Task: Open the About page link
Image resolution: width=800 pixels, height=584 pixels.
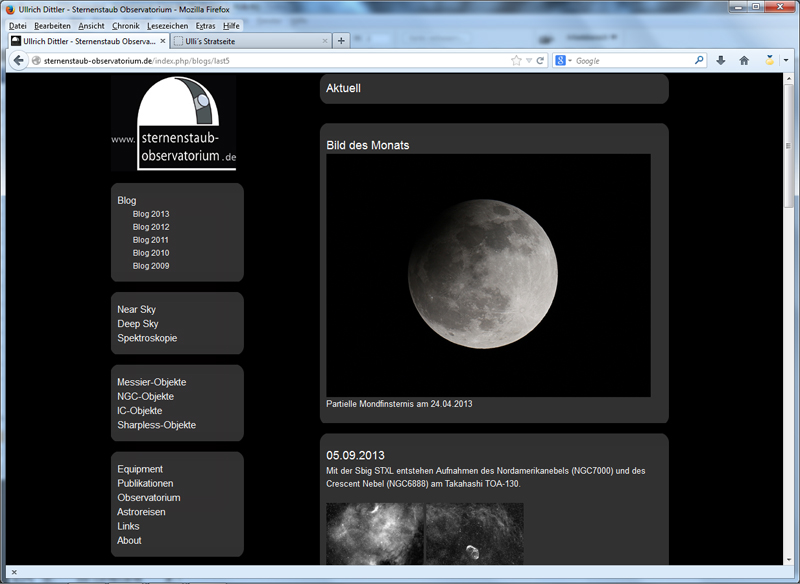Action: 129,540
